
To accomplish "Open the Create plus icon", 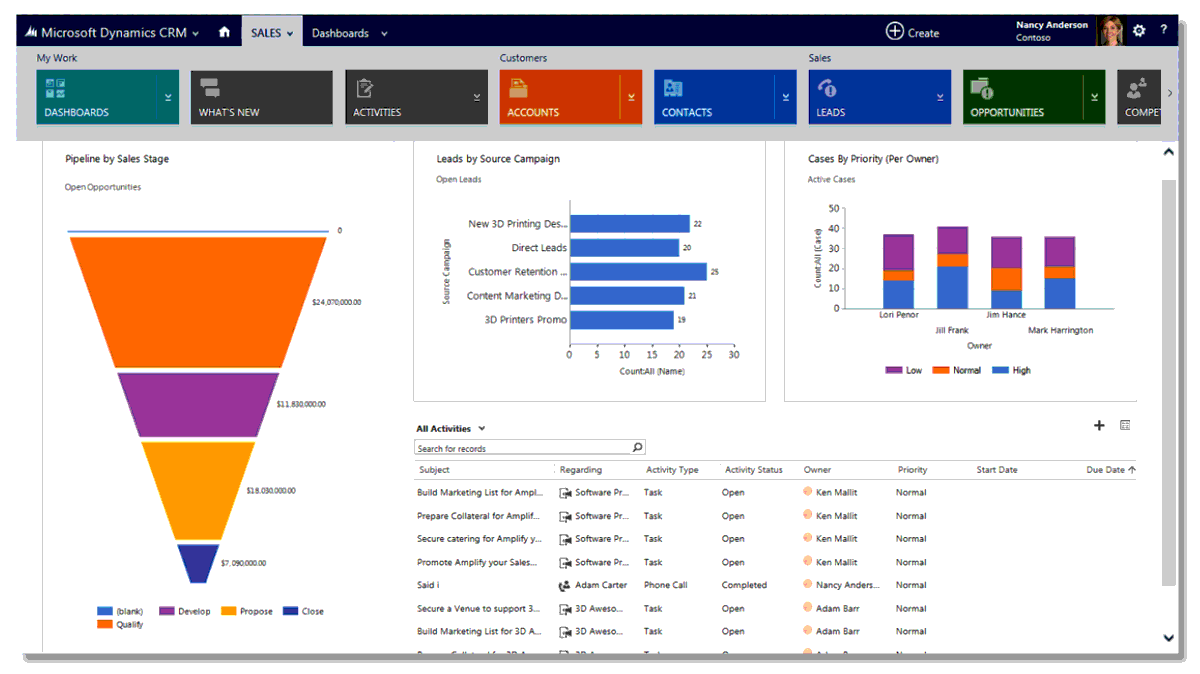I will (895, 32).
